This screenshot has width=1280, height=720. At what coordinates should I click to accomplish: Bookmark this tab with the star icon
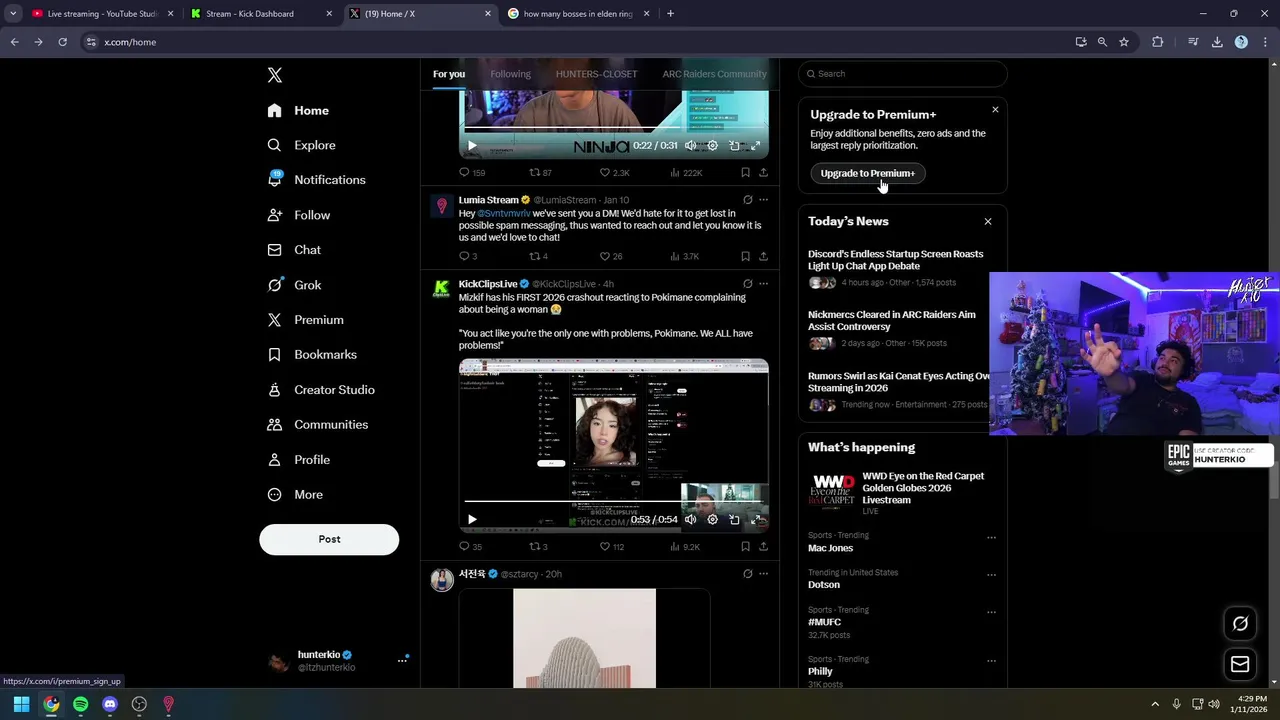pos(1124,42)
